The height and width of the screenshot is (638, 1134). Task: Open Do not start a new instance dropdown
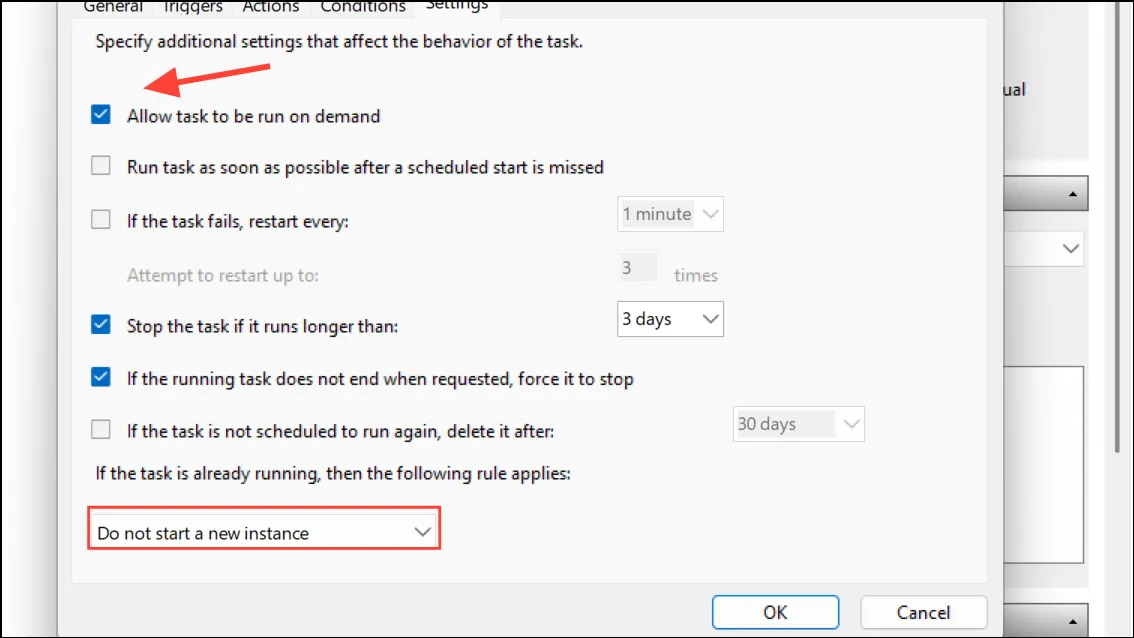pyautogui.click(x=264, y=533)
